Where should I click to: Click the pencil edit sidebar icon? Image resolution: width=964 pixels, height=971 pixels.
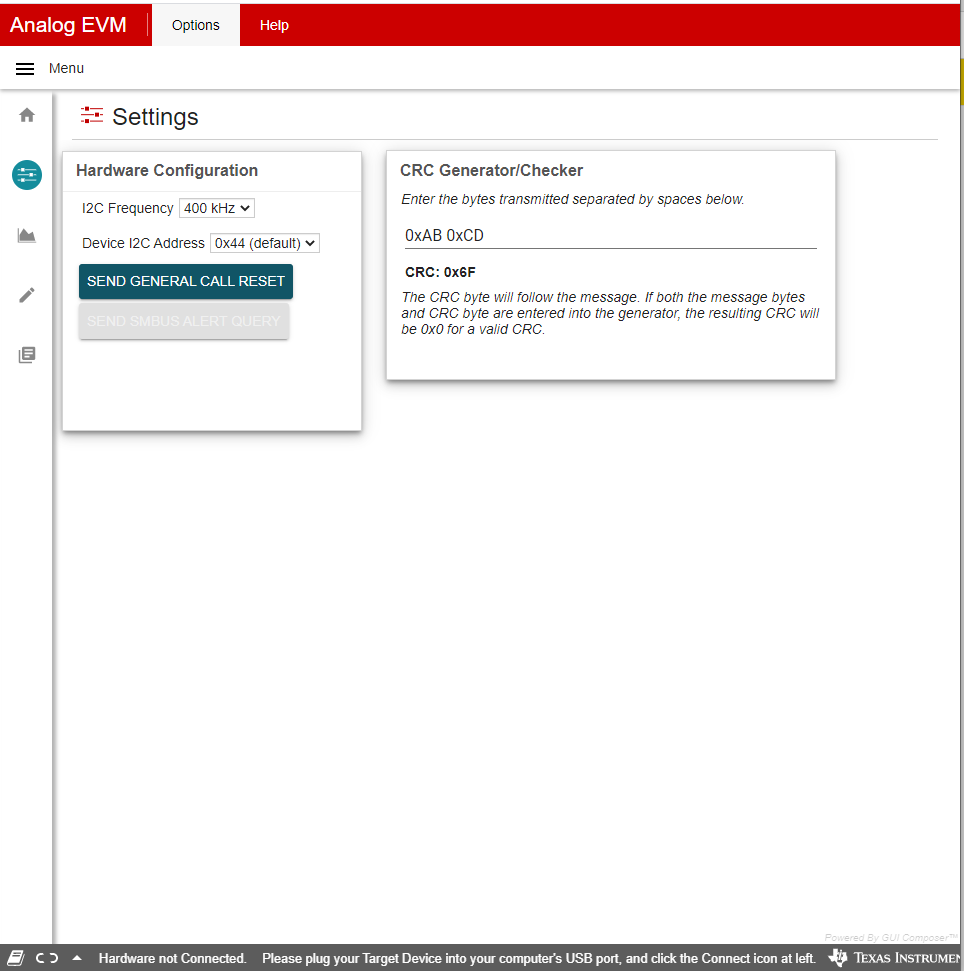click(x=27, y=295)
